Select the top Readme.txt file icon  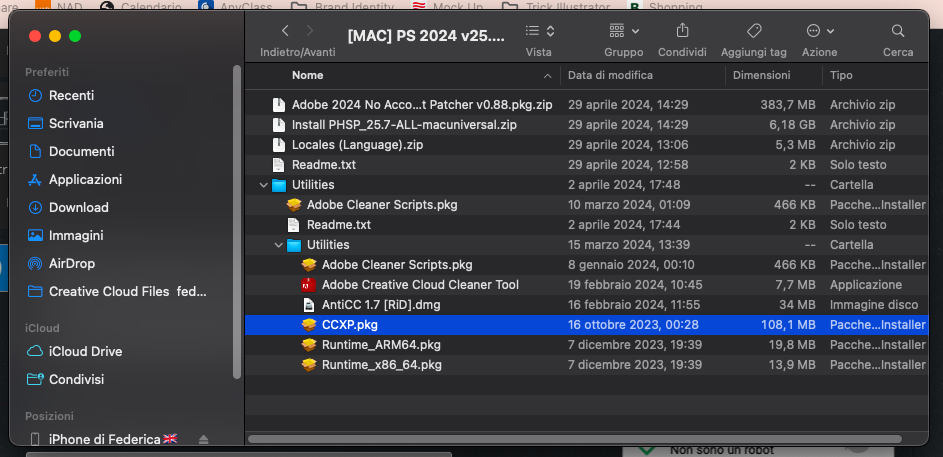pyautogui.click(x=278, y=165)
